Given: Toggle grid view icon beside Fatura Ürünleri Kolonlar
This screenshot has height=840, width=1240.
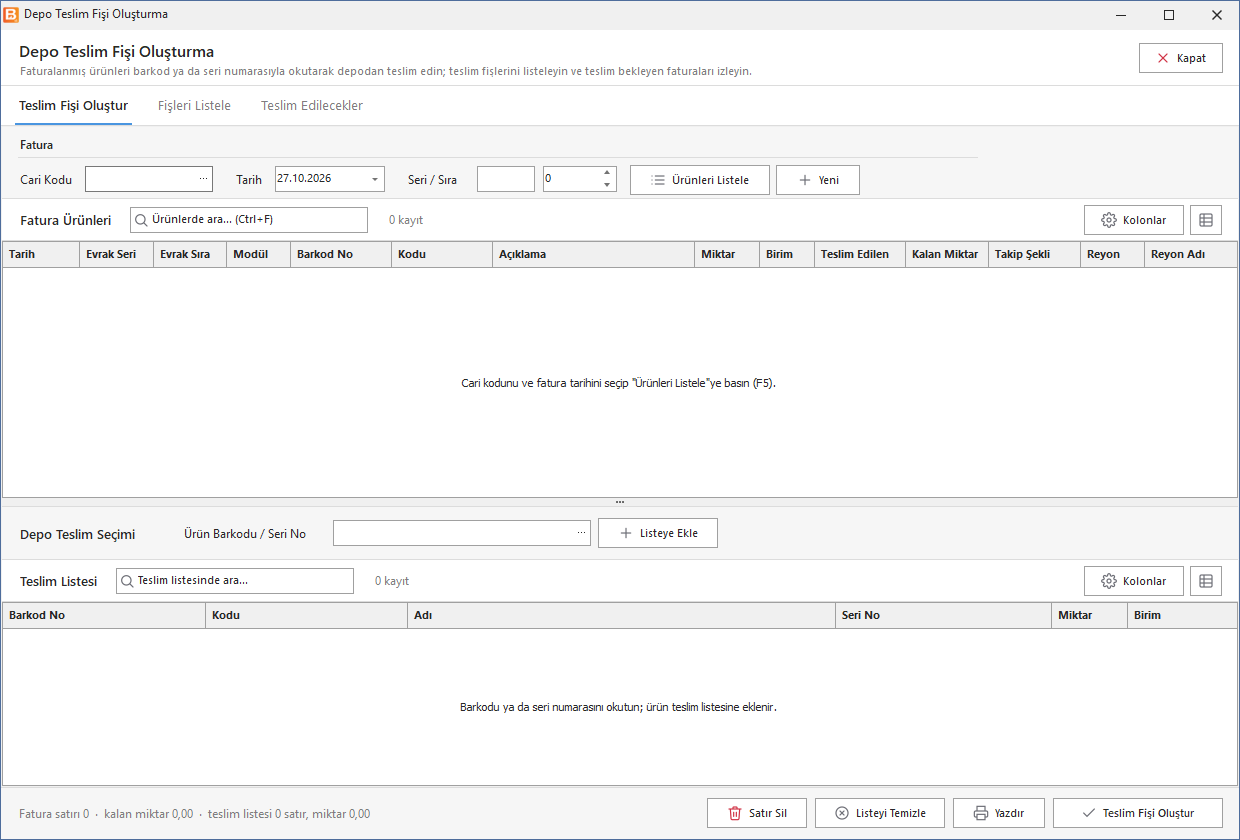Looking at the screenshot, I should pos(1206,220).
